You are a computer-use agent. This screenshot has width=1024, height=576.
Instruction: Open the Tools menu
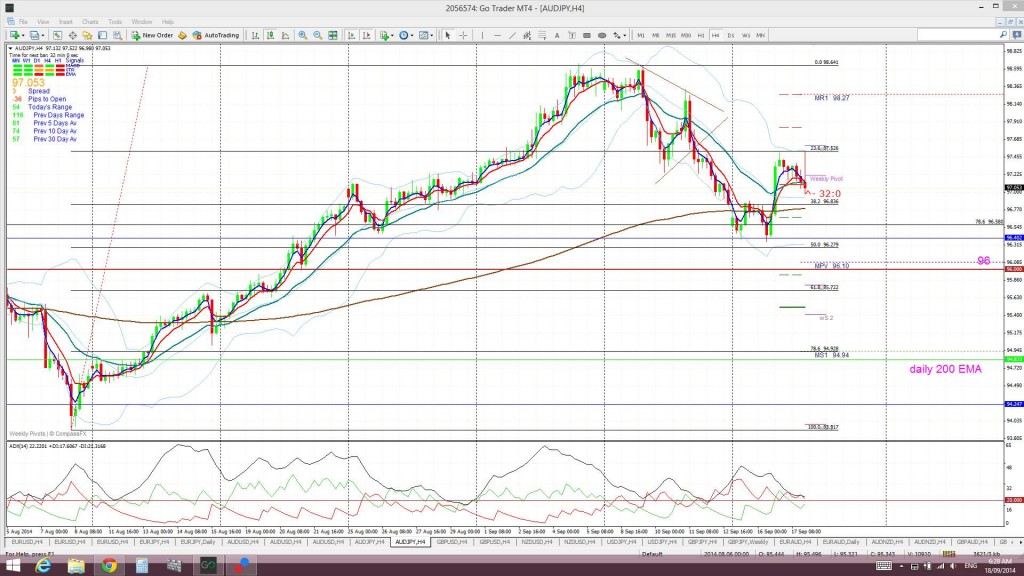[x=115, y=22]
